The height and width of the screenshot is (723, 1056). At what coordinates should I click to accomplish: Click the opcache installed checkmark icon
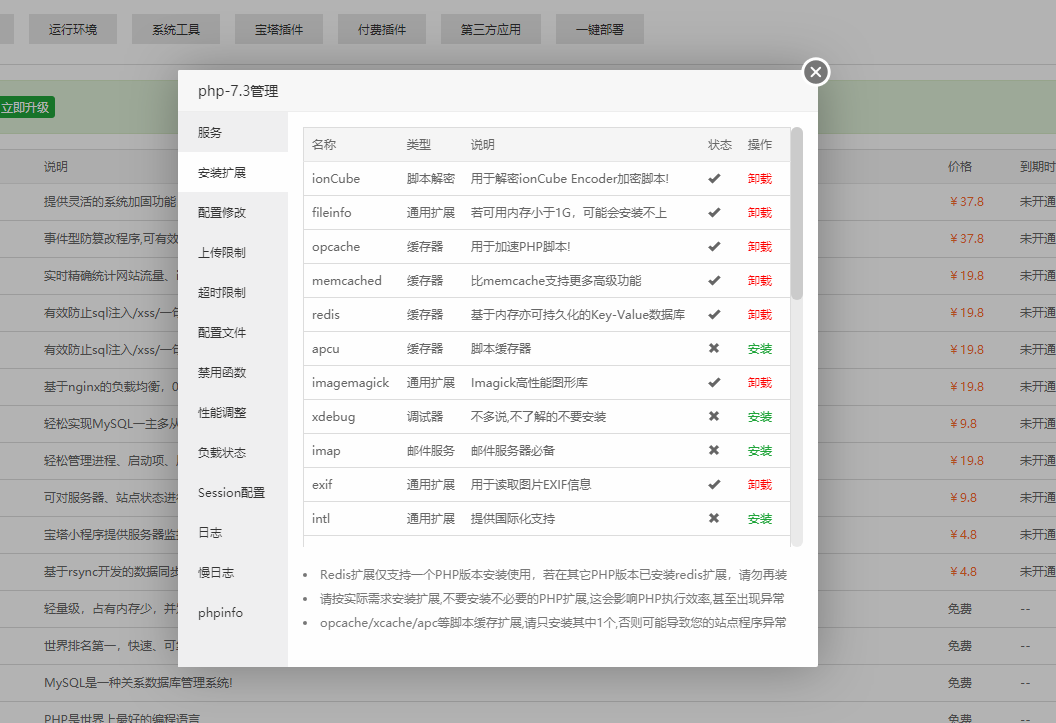point(714,246)
